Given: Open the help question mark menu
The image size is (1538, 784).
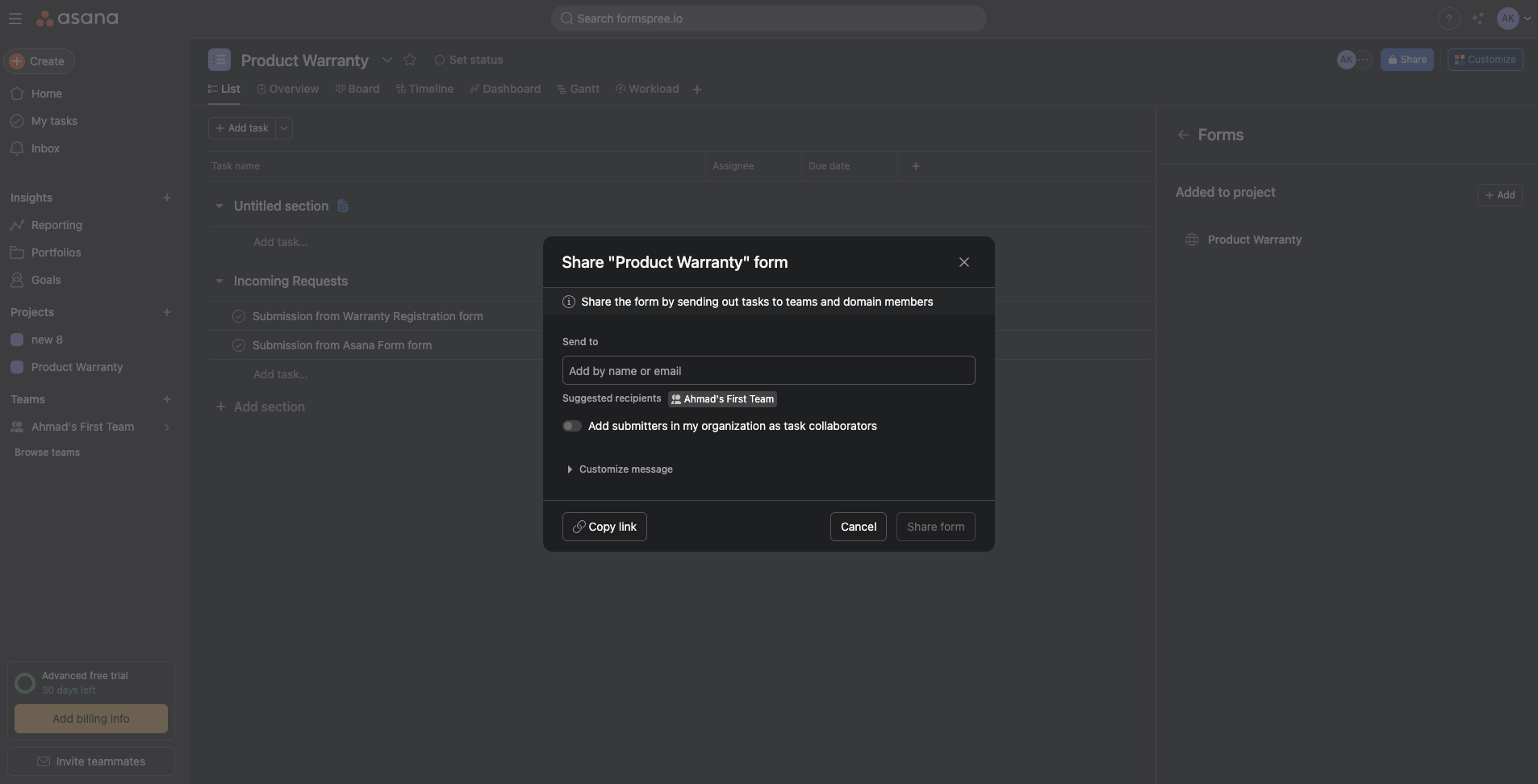Looking at the screenshot, I should (x=1448, y=18).
